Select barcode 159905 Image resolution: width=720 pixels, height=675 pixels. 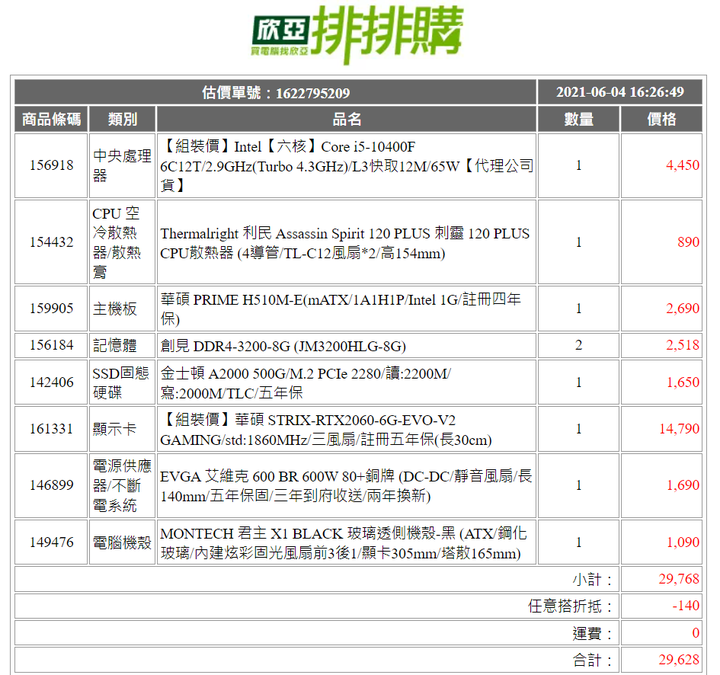(51, 308)
